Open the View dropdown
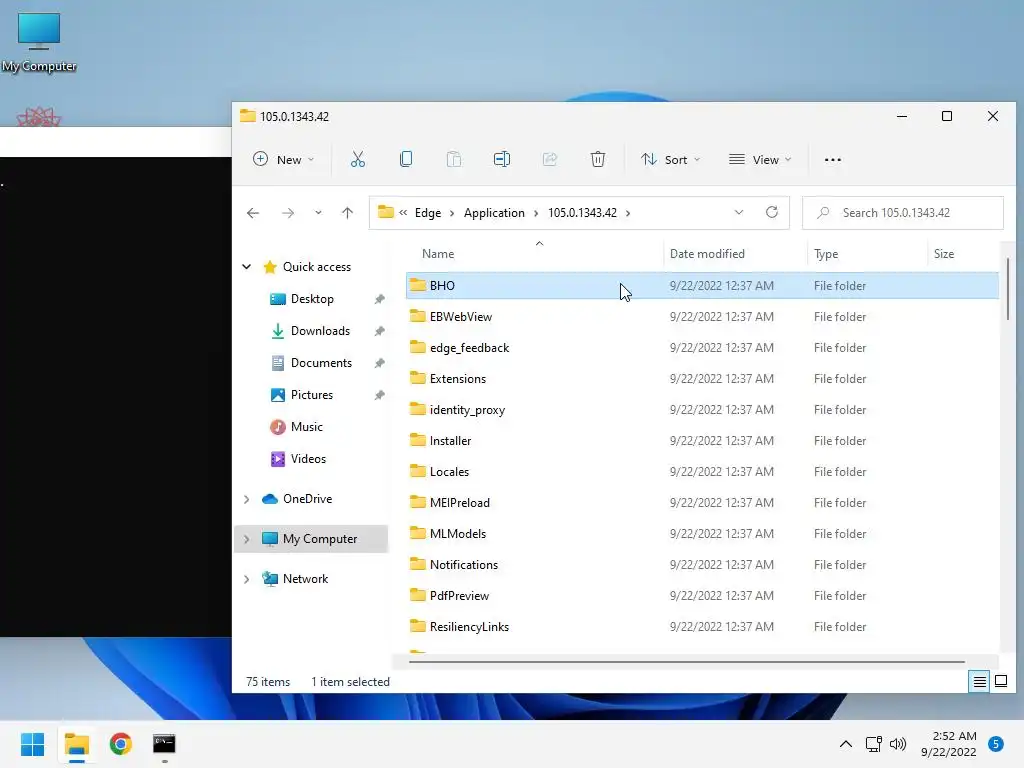Screen dimensions: 1024x768 coord(760,159)
